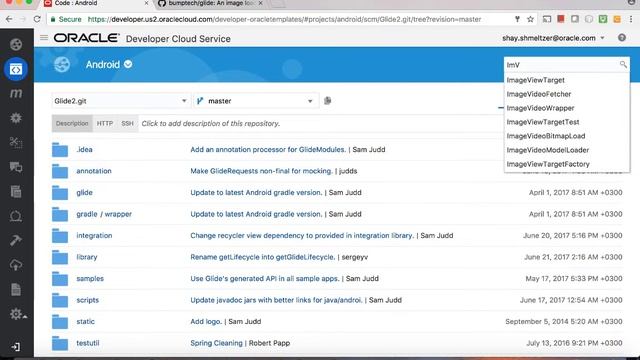Open the library folder link
Viewport: 640px width, 360px height.
(x=87, y=257)
